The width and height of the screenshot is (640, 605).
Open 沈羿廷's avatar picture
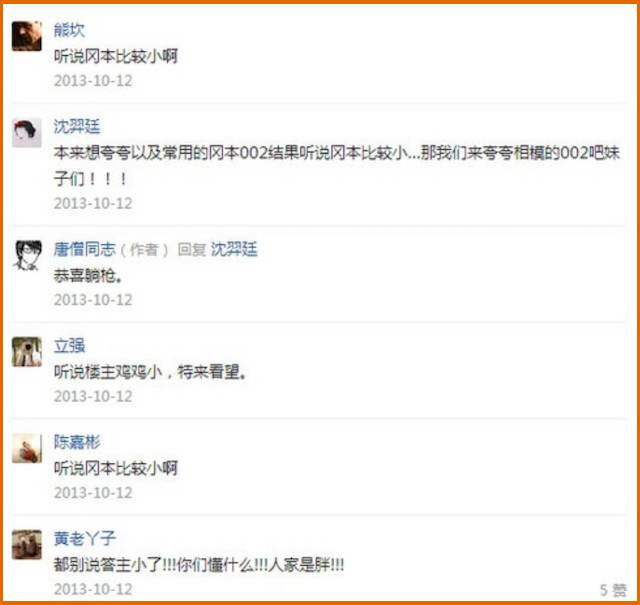[27, 133]
